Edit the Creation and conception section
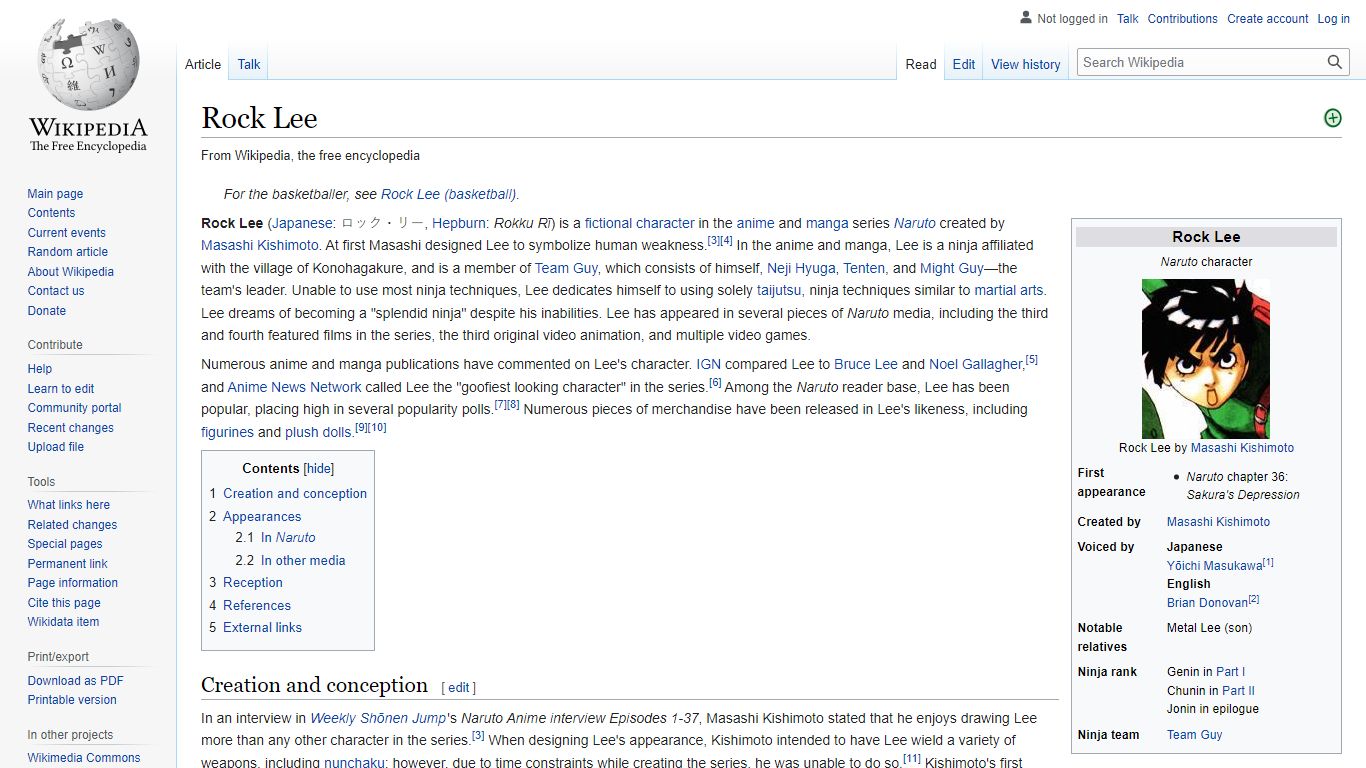The height and width of the screenshot is (768, 1366). pos(458,687)
